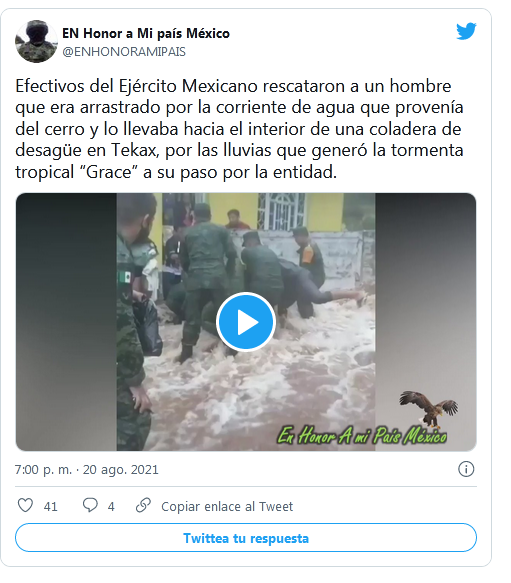511x583 pixels.
Task: Open tweet info circle icon
Action: tap(466, 469)
